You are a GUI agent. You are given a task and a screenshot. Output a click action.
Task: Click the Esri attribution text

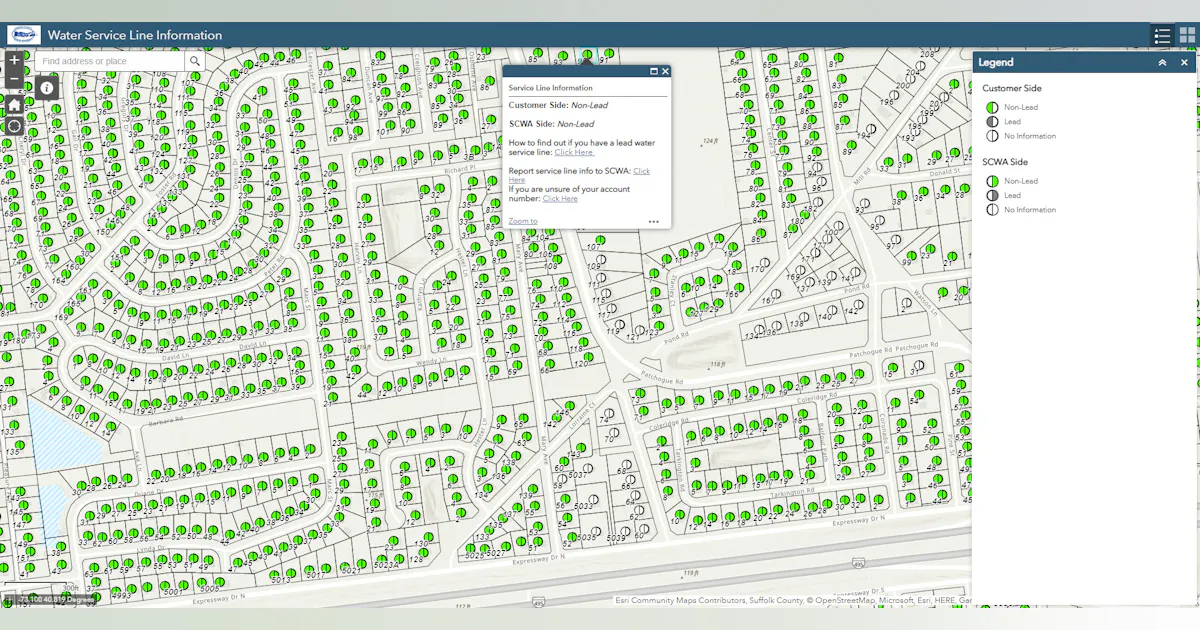792,601
